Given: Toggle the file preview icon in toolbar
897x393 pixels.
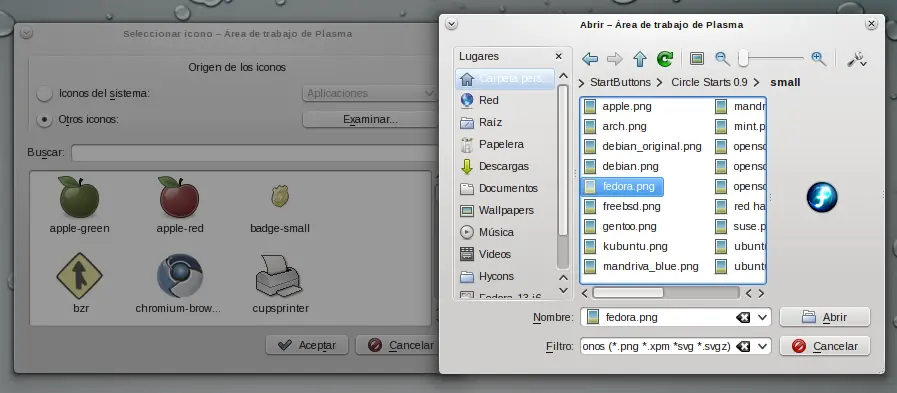Looking at the screenshot, I should click(696, 58).
